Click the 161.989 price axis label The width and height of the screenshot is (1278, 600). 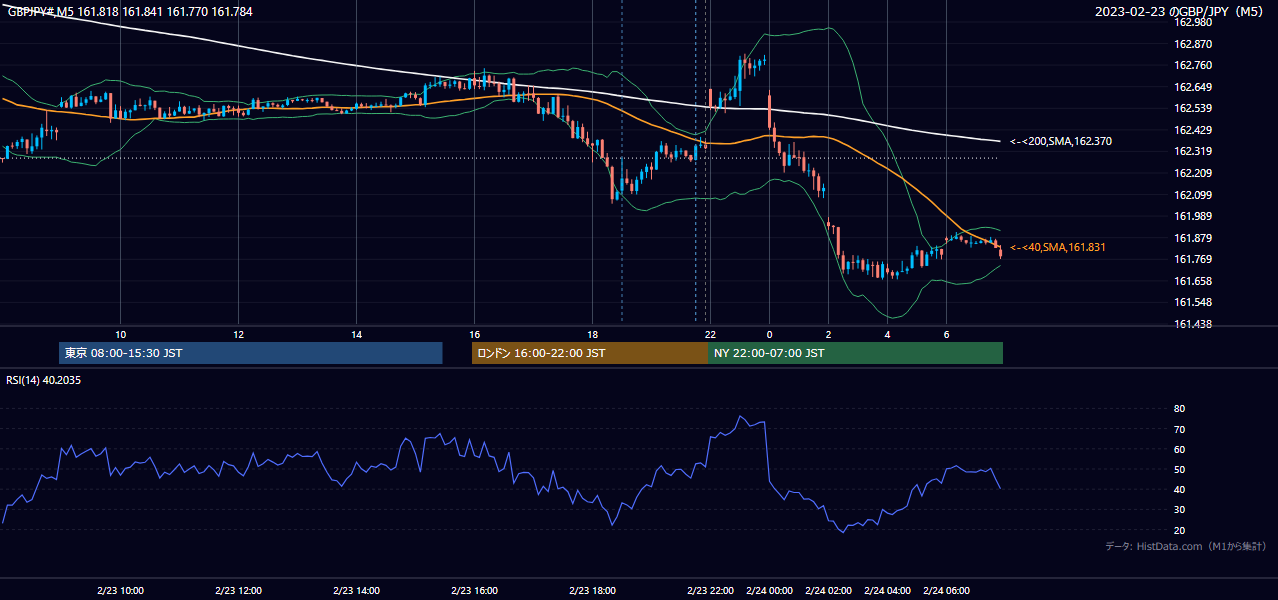pos(1192,216)
